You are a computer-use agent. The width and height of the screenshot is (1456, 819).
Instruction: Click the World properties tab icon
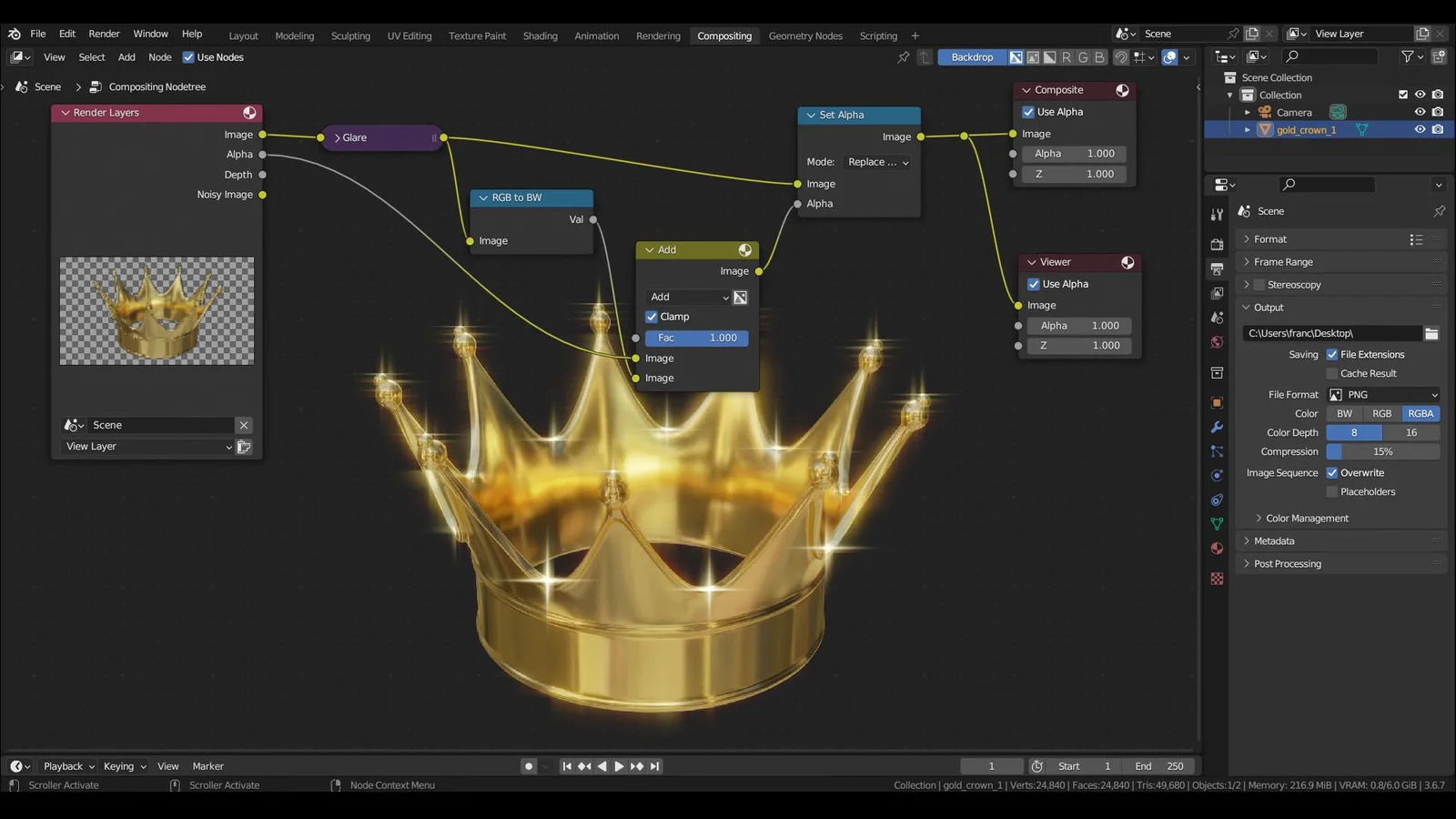[1217, 342]
